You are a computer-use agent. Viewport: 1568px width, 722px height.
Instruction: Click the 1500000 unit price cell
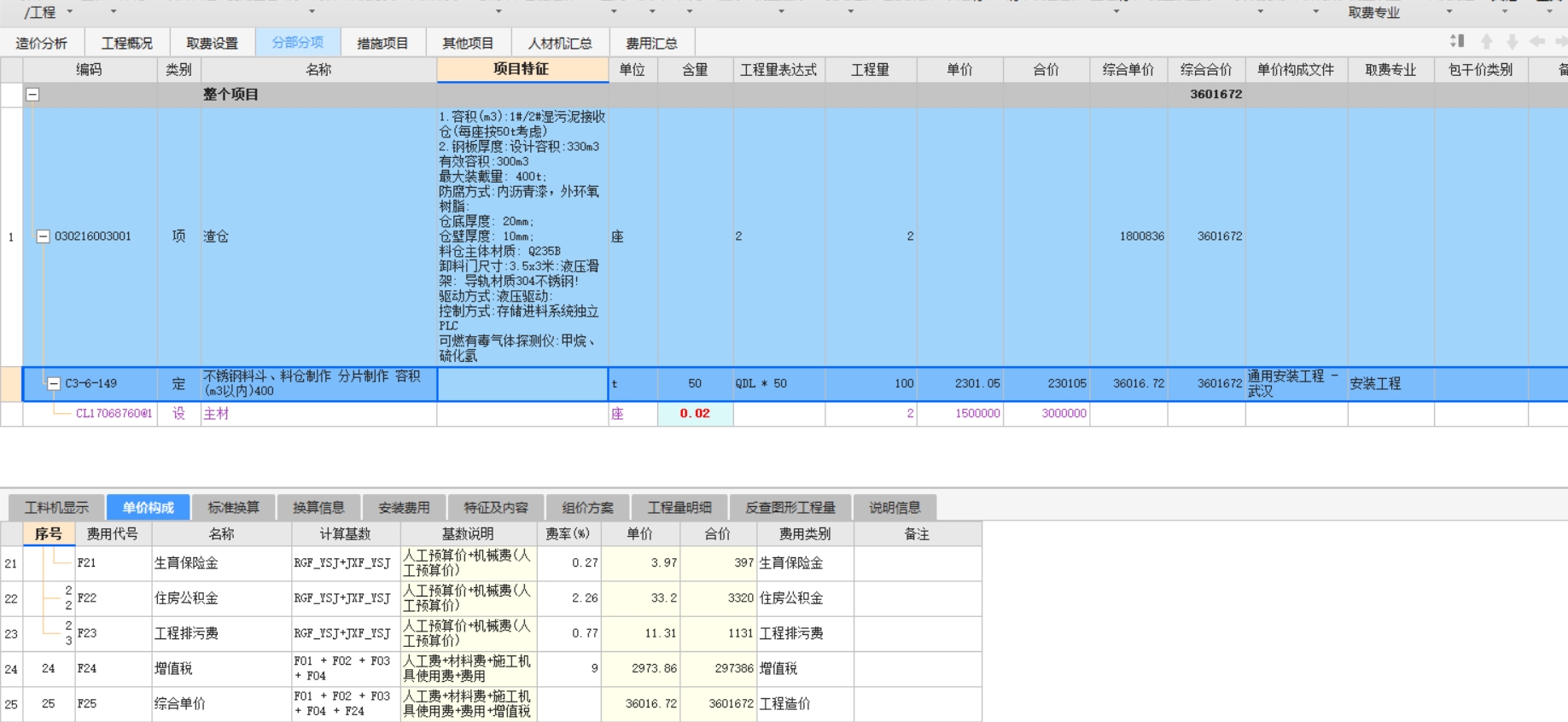[960, 414]
